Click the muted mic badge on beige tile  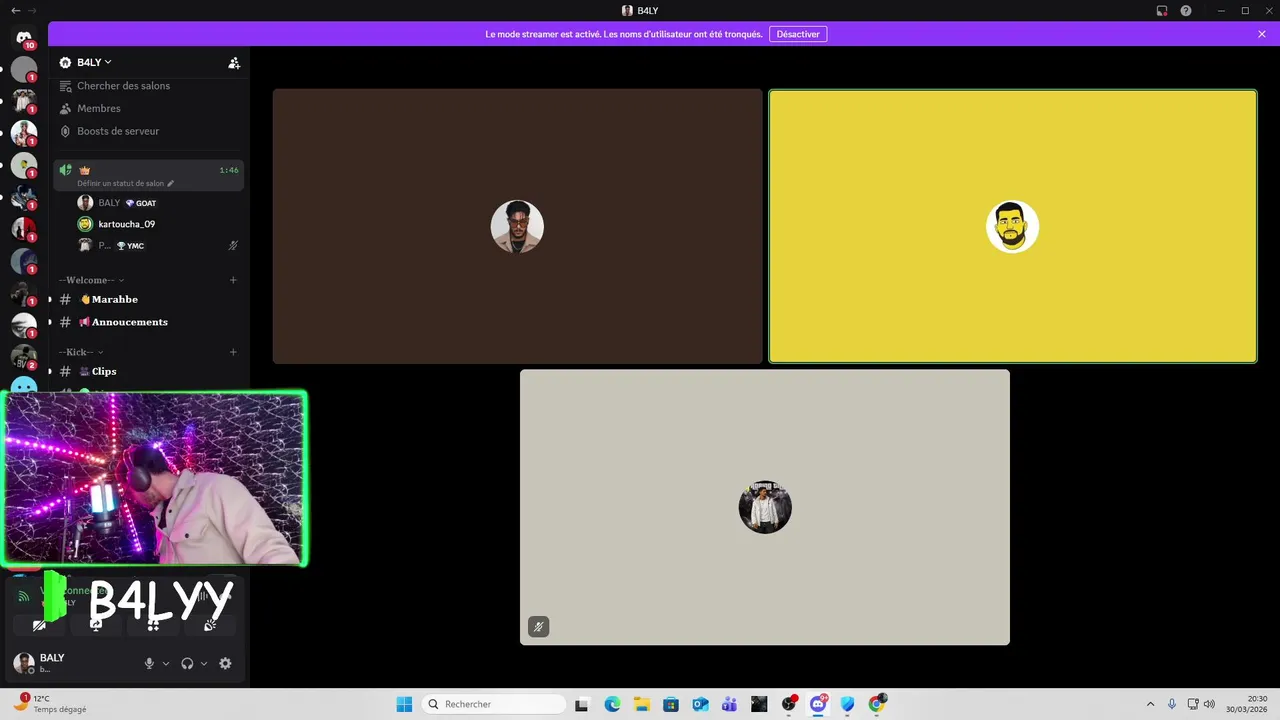click(x=539, y=627)
